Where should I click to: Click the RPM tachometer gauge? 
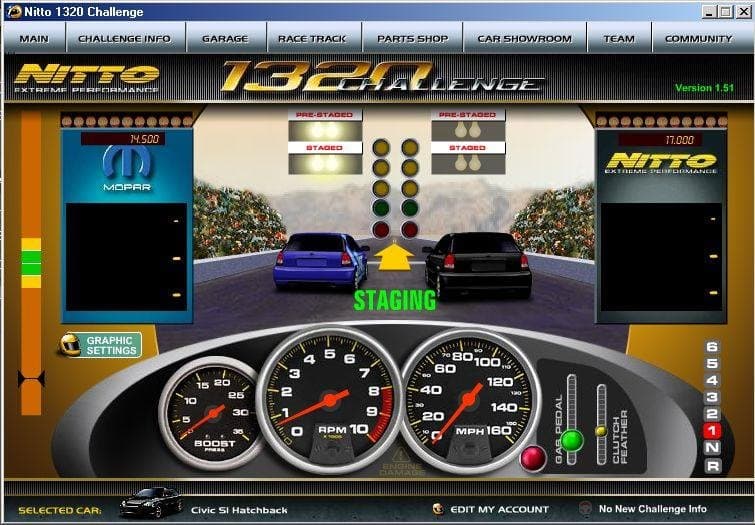(330, 400)
